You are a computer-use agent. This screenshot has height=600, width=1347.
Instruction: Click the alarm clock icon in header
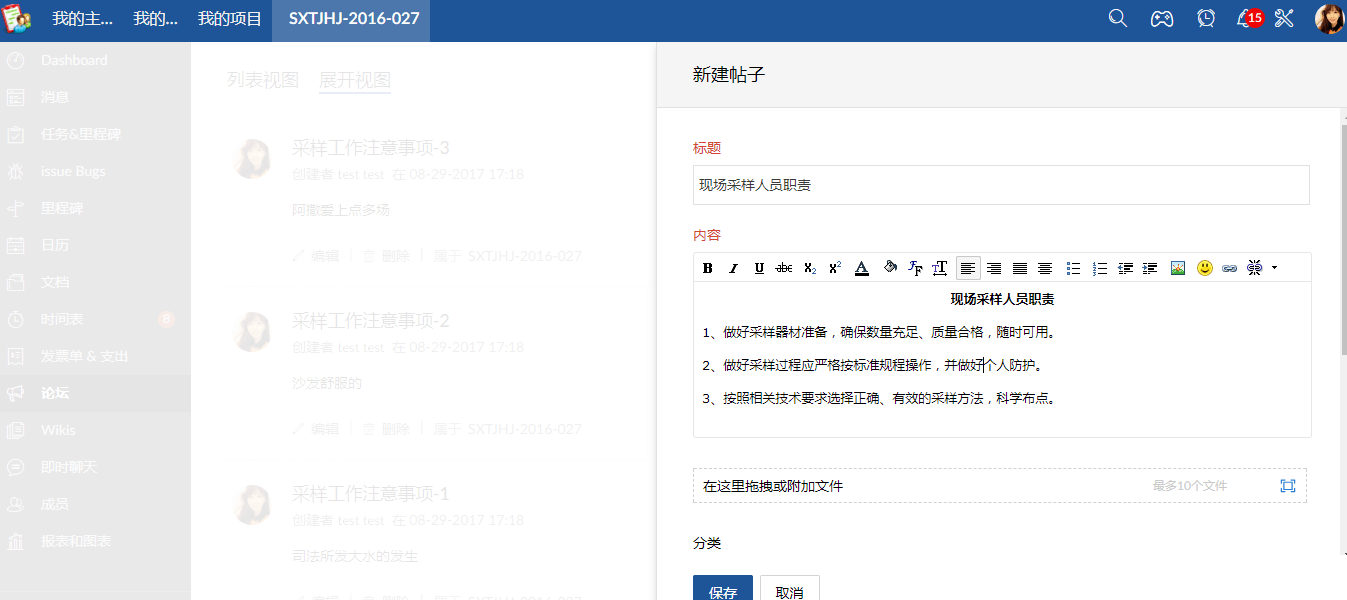click(x=1206, y=19)
